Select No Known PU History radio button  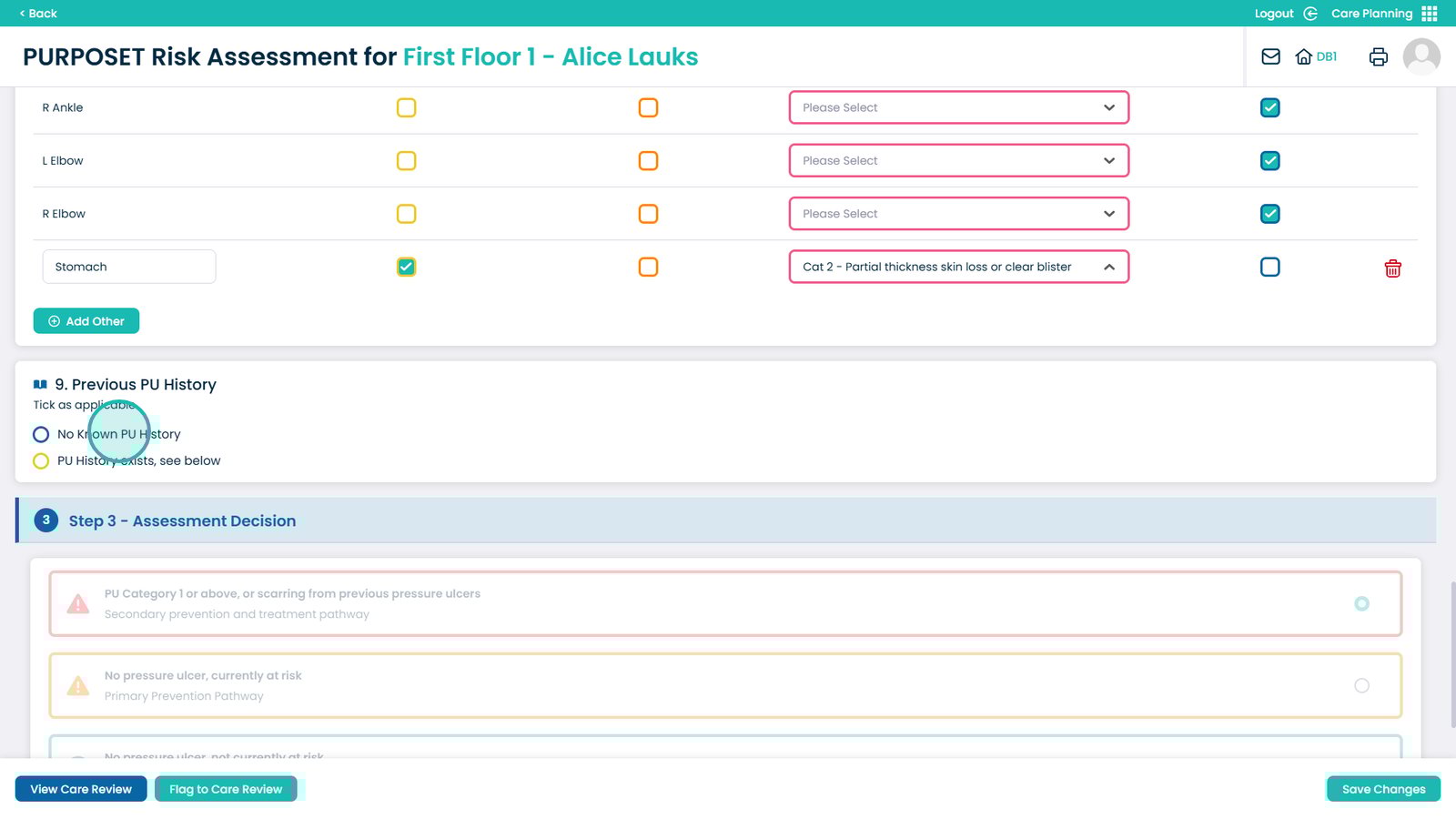[x=41, y=435]
